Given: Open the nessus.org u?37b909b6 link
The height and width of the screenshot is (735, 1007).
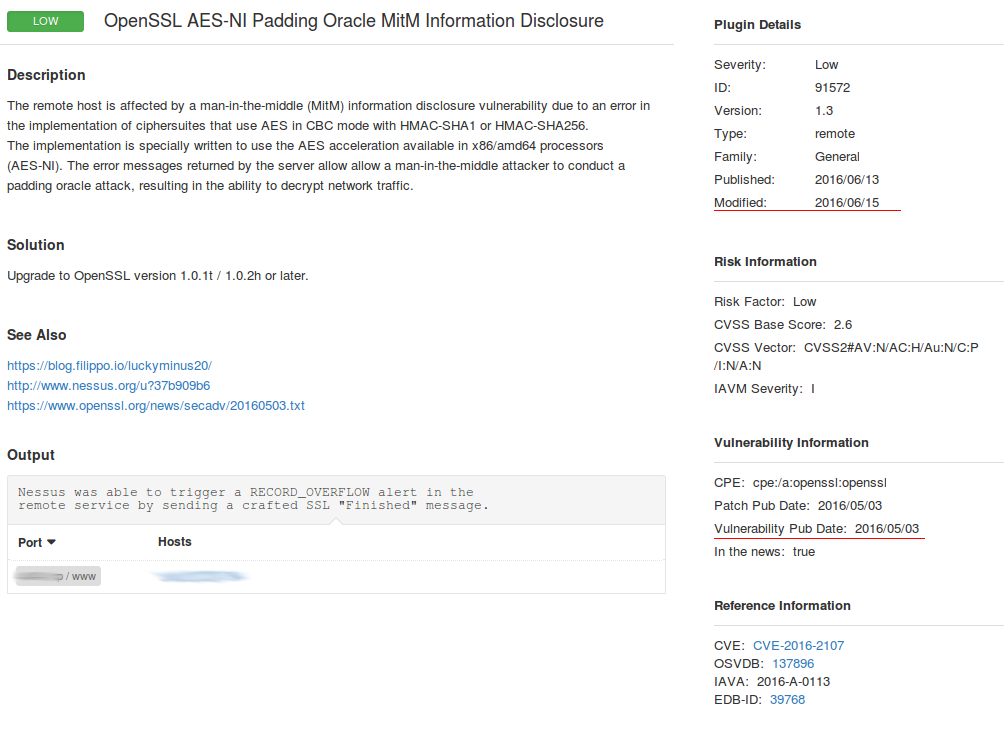Looking at the screenshot, I should (109, 385).
